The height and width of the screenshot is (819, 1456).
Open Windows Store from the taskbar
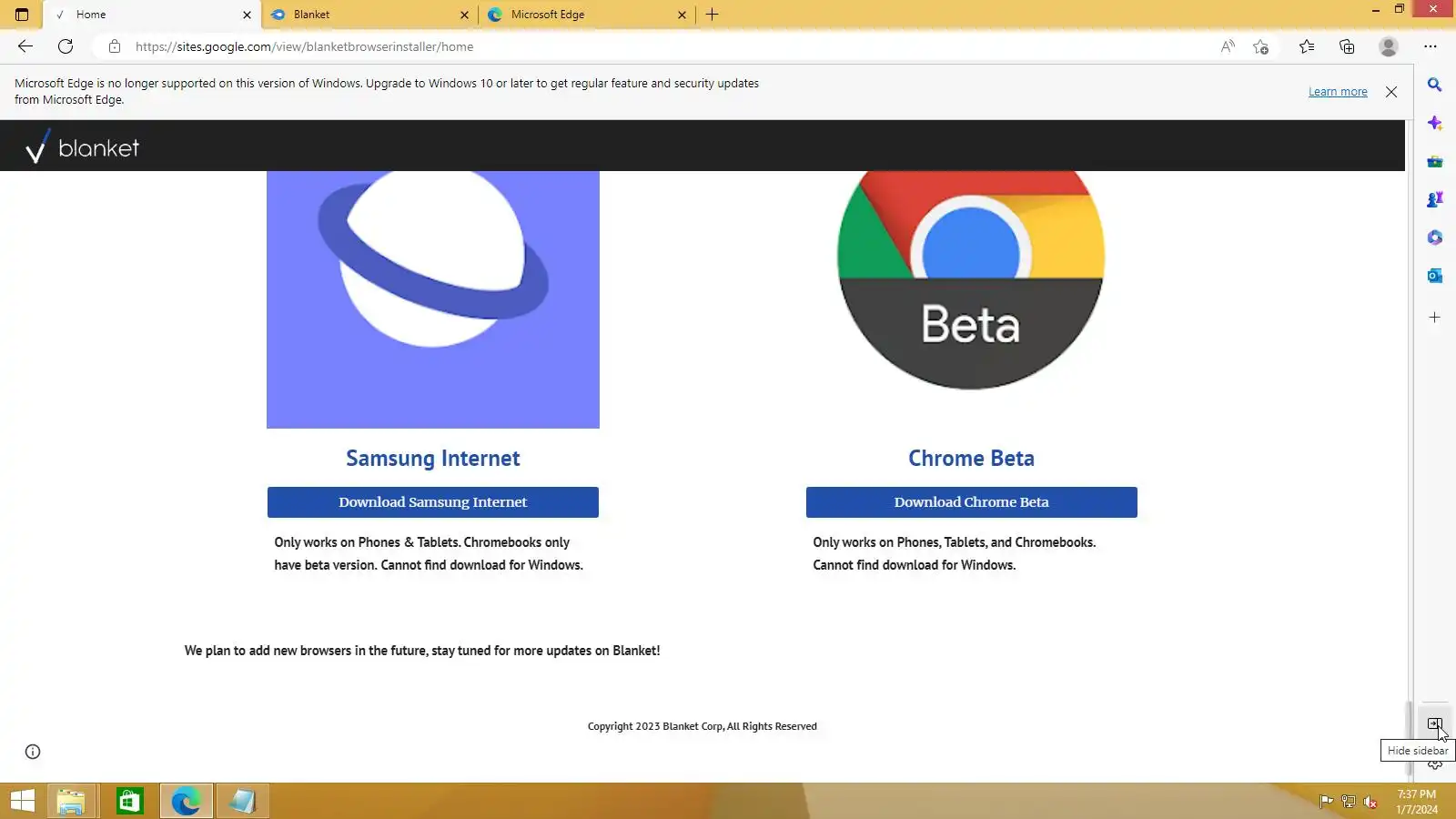tap(129, 802)
